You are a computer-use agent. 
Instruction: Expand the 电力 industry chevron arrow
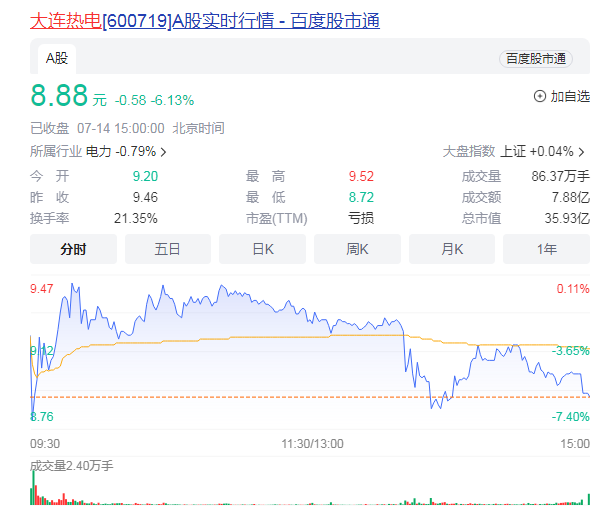[x=163, y=152]
